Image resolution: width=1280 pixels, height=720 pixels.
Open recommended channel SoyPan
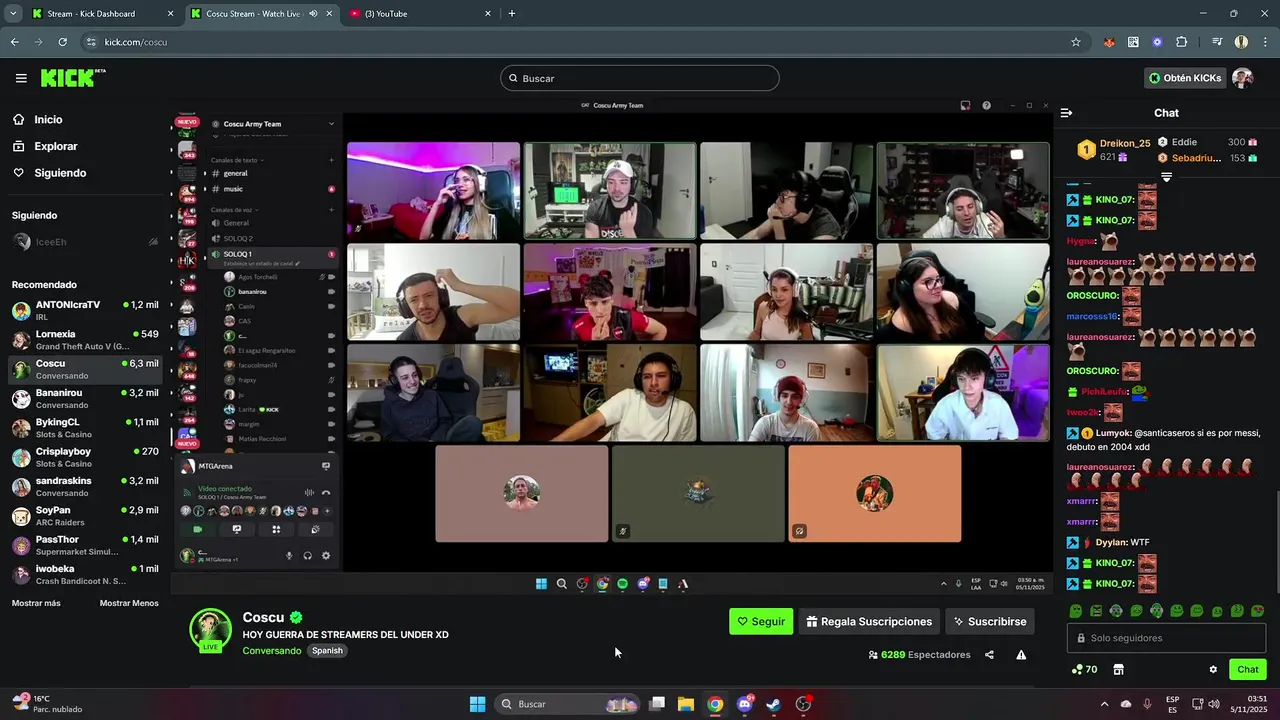pos(85,516)
